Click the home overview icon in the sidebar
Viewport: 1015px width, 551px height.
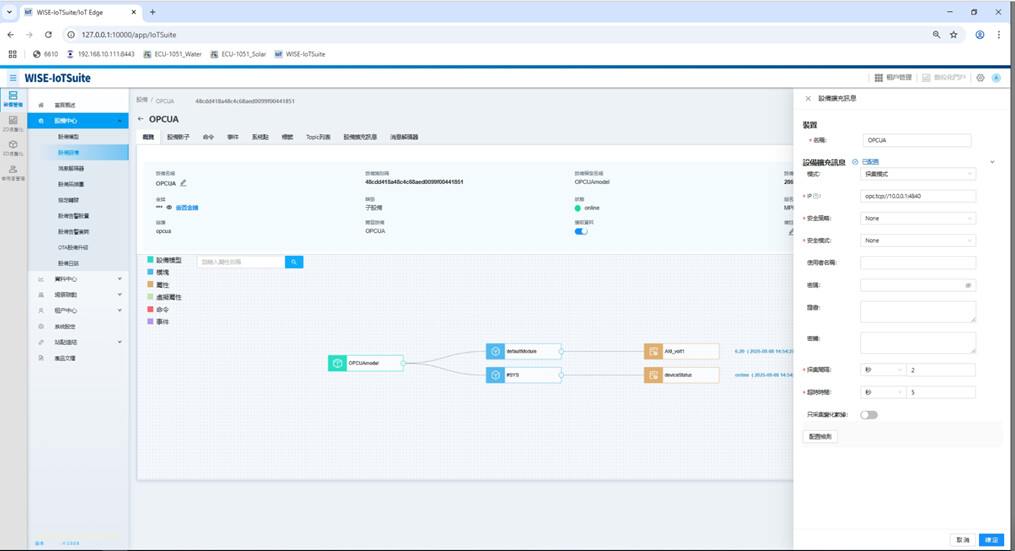pos(41,105)
